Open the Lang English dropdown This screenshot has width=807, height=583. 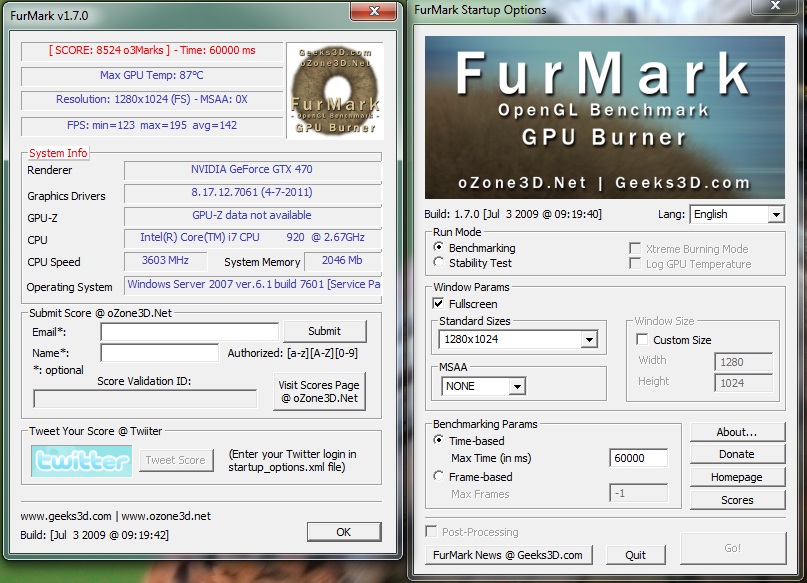point(737,214)
